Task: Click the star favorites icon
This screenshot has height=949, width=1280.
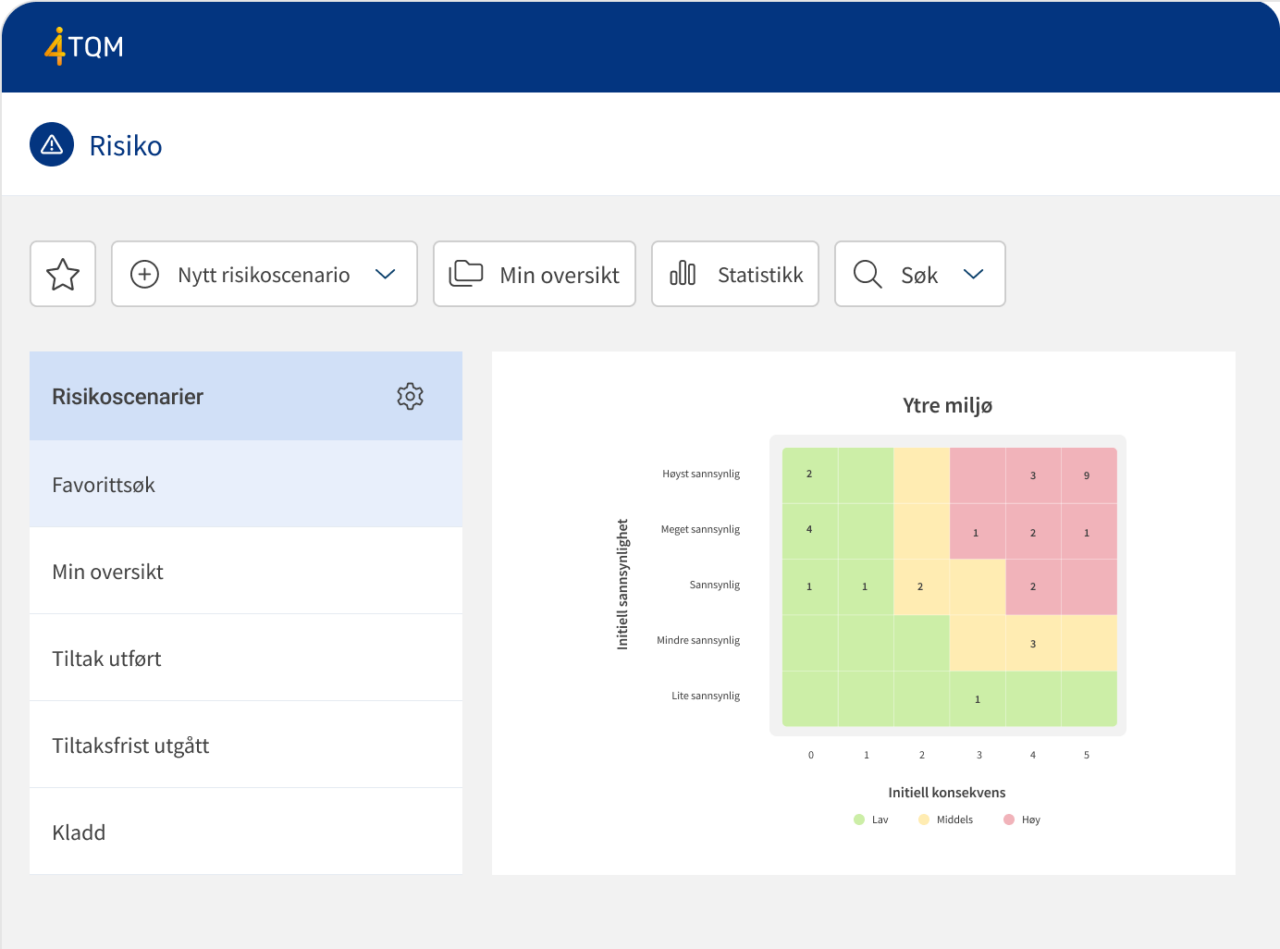Action: coord(62,273)
